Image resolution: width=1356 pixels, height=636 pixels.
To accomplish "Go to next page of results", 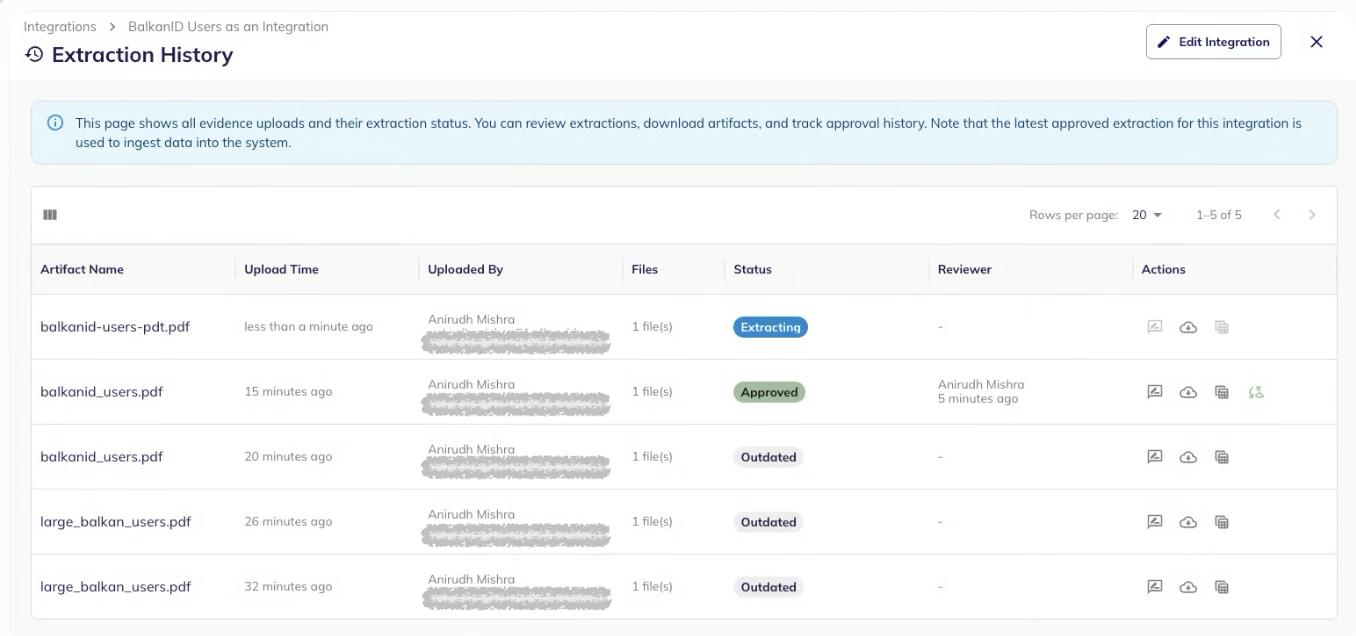I will pyautogui.click(x=1312, y=215).
